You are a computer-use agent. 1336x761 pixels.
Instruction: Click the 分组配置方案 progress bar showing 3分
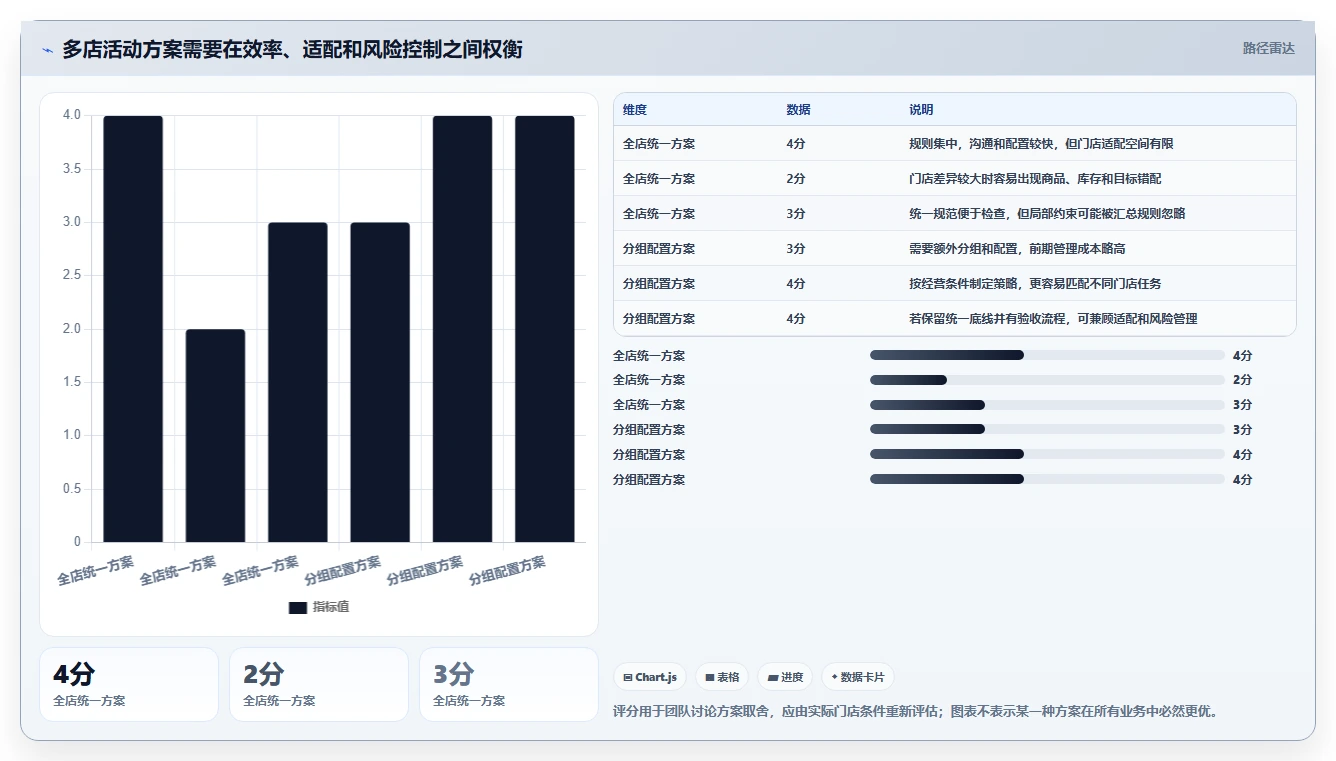pyautogui.click(x=1047, y=430)
